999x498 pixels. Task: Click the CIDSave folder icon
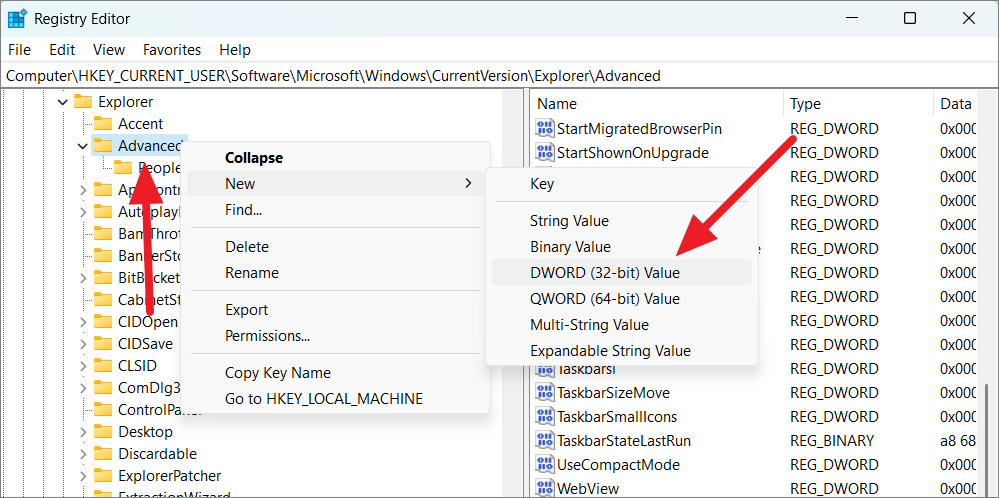[103, 344]
